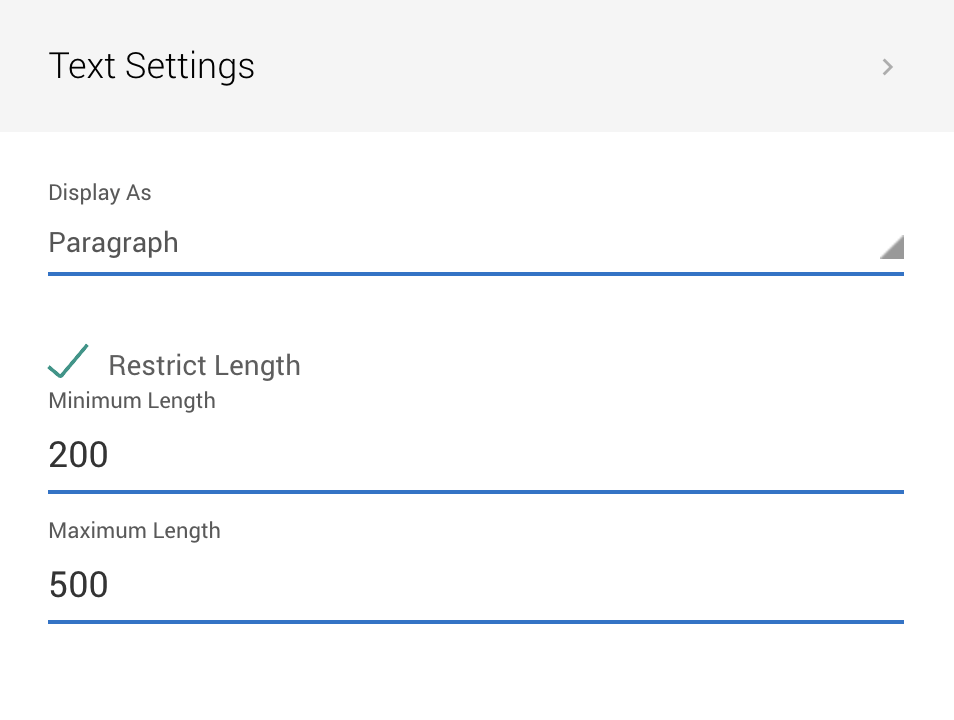
Task: Click the dropdown corner indicator beside Paragraph
Action: (891, 246)
